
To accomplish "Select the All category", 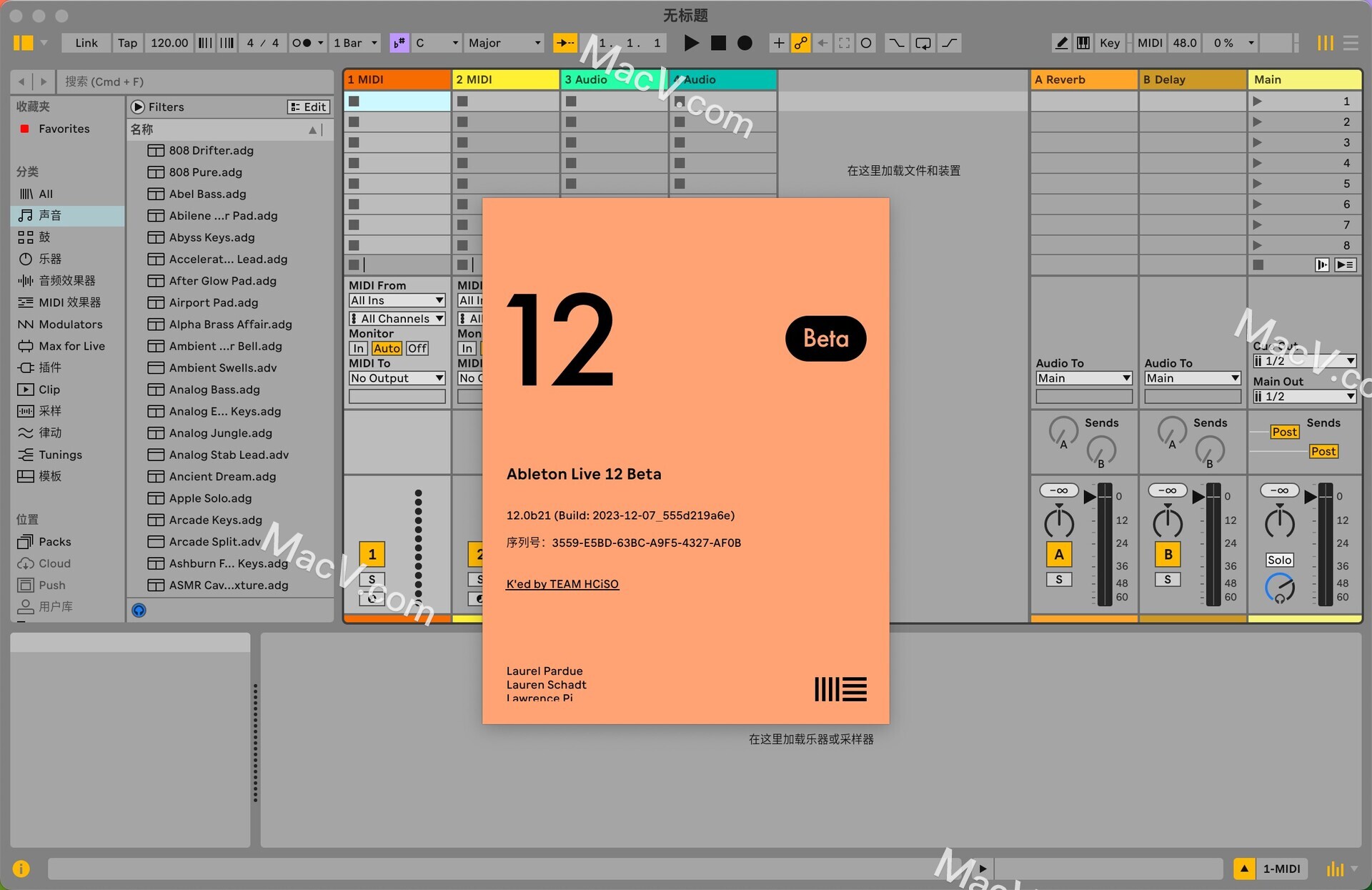I will coord(68,194).
